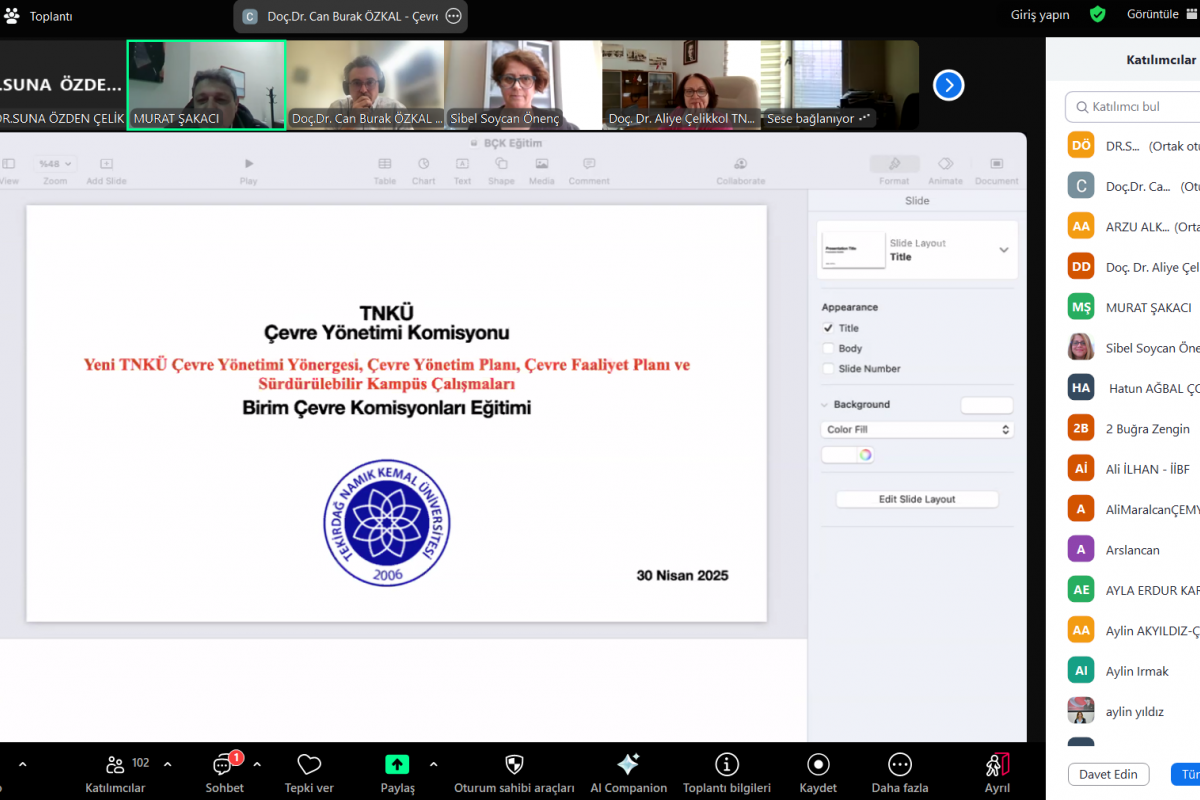Screen dimensions: 1200x800
Task: Select Doç. Dr. Aliye Çelikkol video thumbnail
Action: pyautogui.click(x=681, y=85)
